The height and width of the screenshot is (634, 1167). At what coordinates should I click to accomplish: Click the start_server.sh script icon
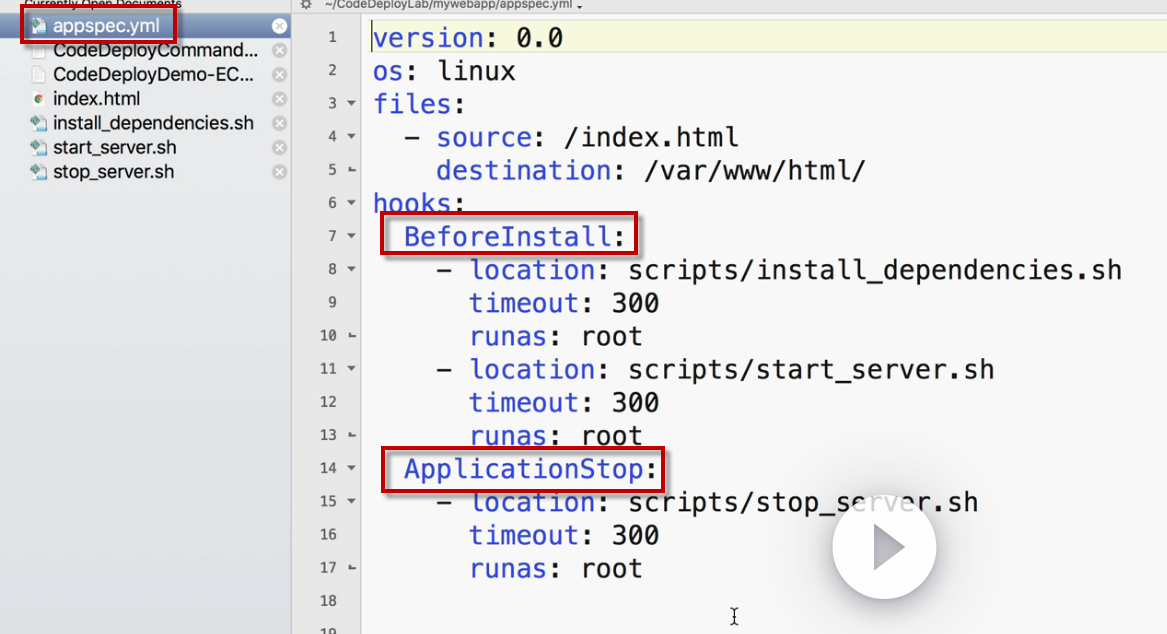[38, 147]
